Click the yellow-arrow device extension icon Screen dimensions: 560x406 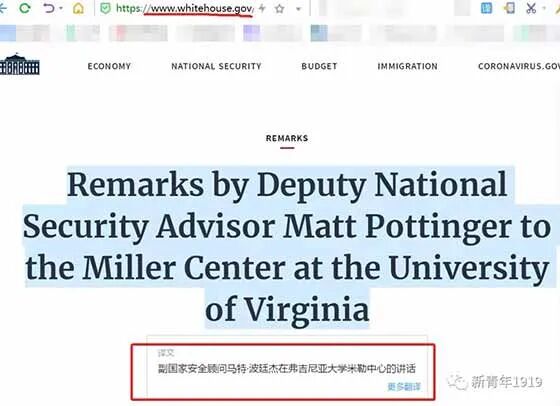click(x=509, y=8)
